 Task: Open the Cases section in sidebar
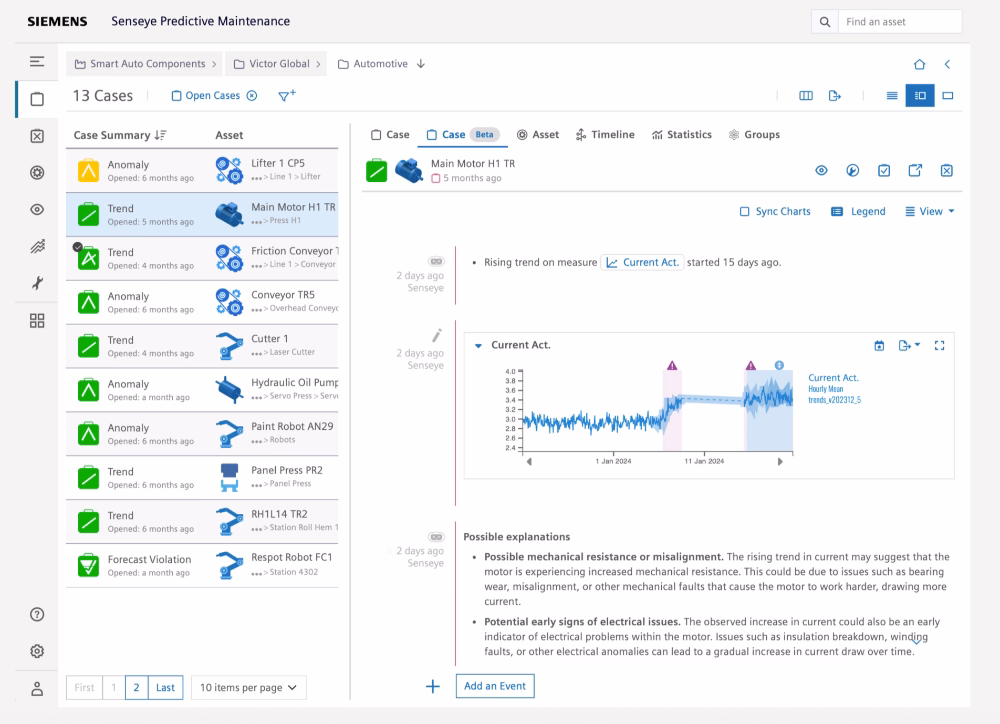coord(37,99)
